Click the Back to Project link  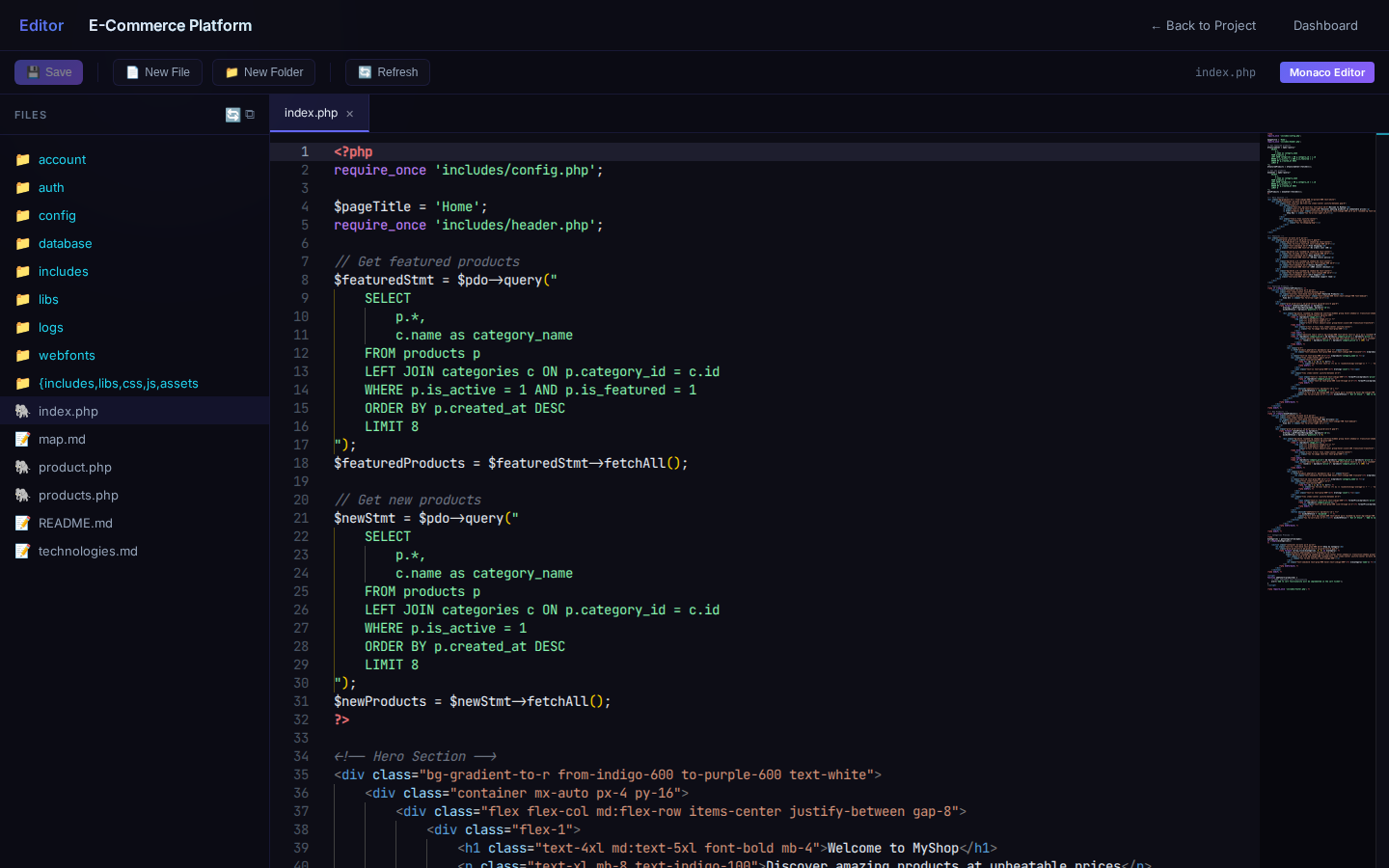[x=1203, y=25]
